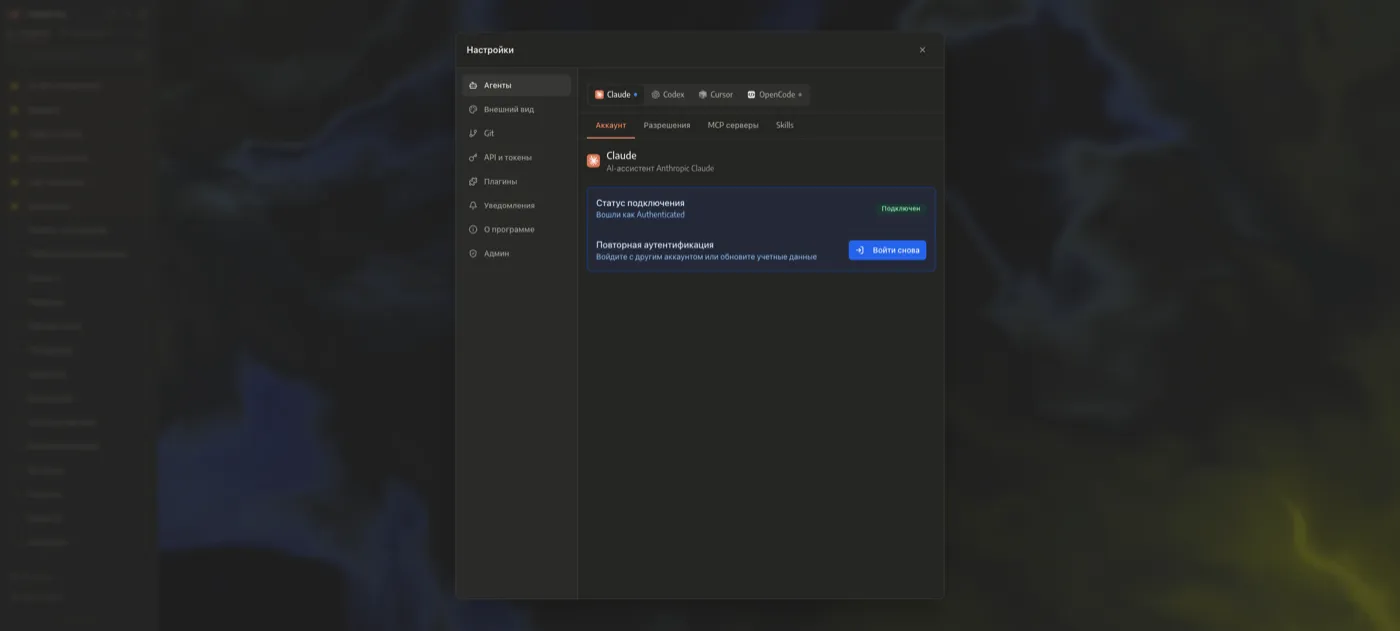Viewport: 1400px width, 631px height.
Task: Open the API и токены section
Action: [x=516, y=157]
